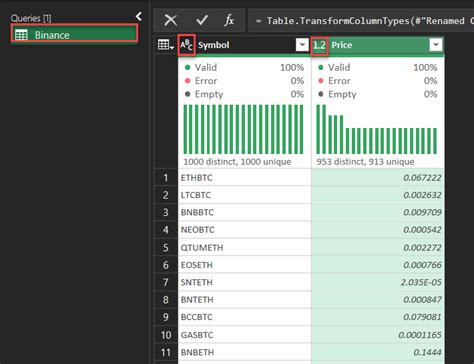Select the price 0.067222 cell
474x364 pixels.
(x=377, y=178)
